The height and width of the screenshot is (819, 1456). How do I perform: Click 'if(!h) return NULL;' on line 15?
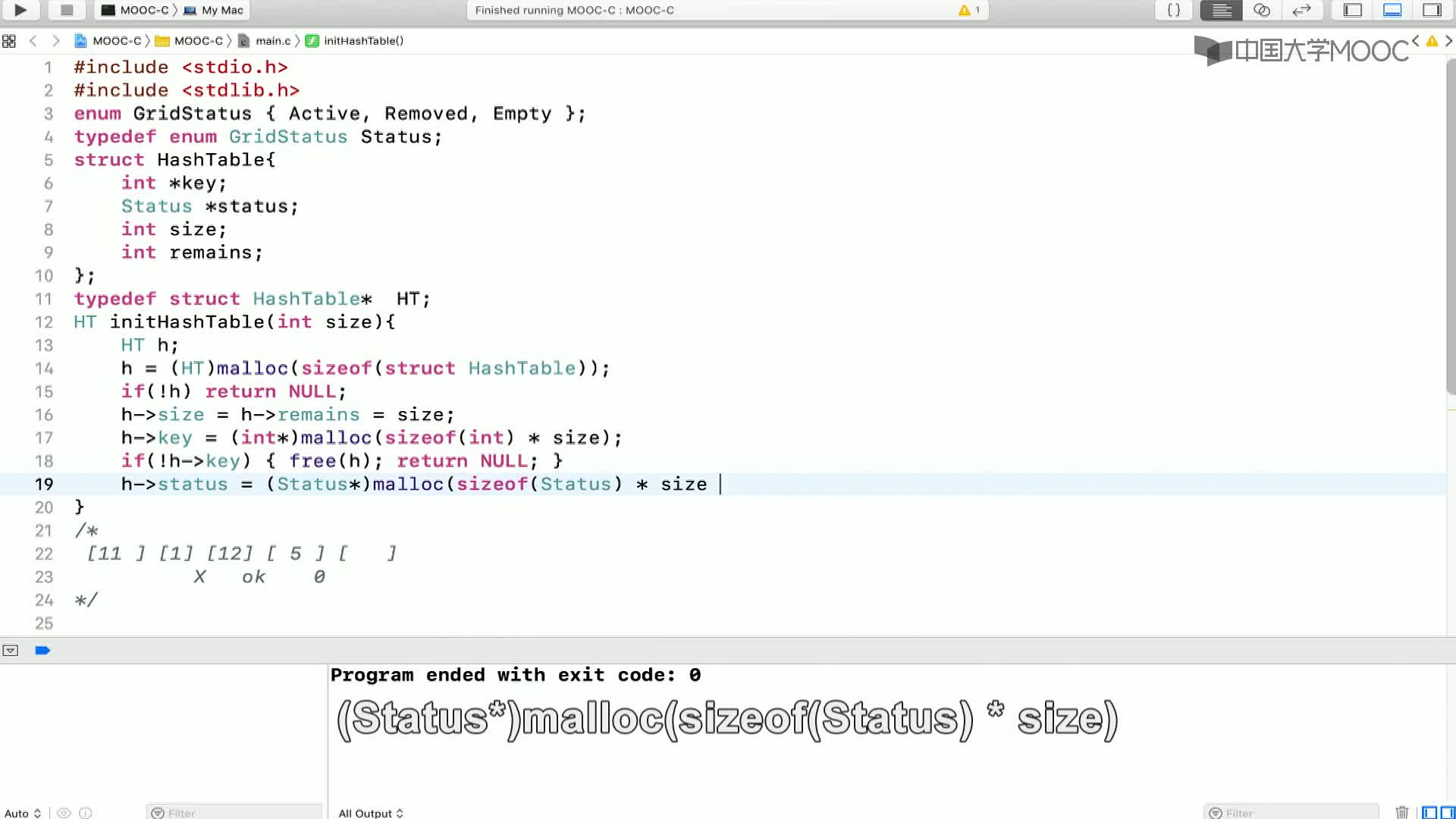tap(234, 391)
